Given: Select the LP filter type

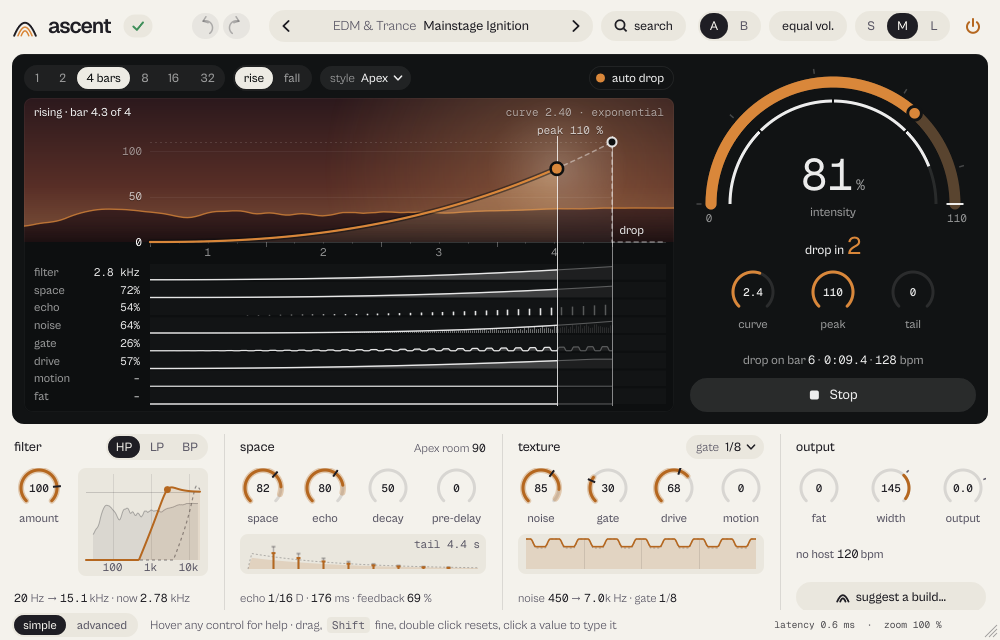Looking at the screenshot, I should point(157,447).
